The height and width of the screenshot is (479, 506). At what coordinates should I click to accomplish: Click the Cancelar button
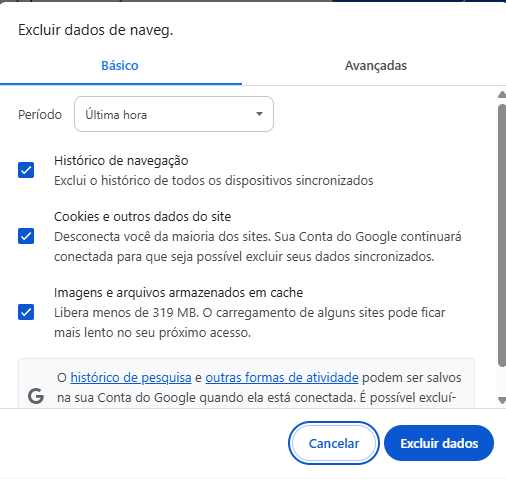(334, 443)
